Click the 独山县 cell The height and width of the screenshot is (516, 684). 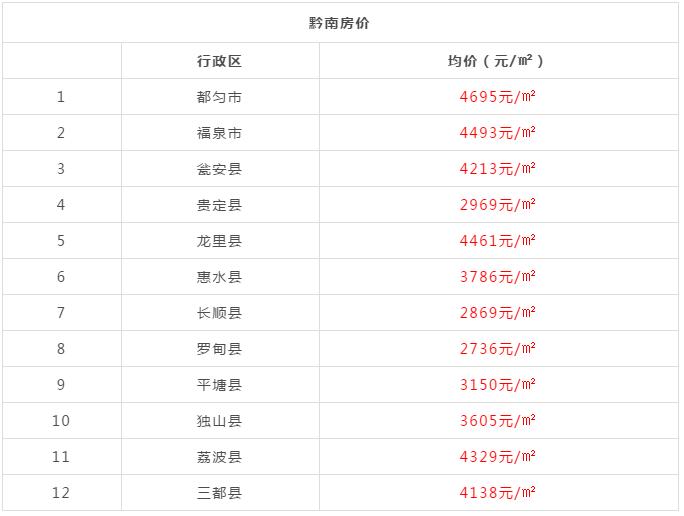[x=219, y=421]
